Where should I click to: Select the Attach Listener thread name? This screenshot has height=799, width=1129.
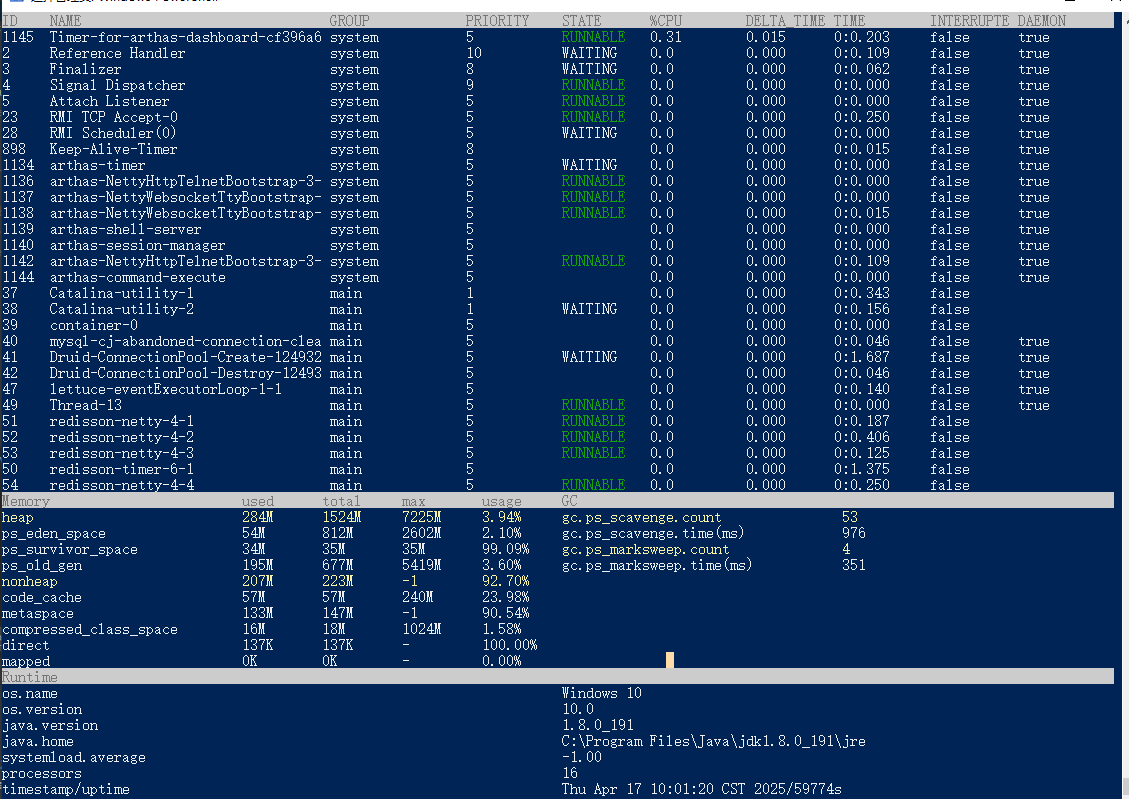pyautogui.click(x=109, y=101)
